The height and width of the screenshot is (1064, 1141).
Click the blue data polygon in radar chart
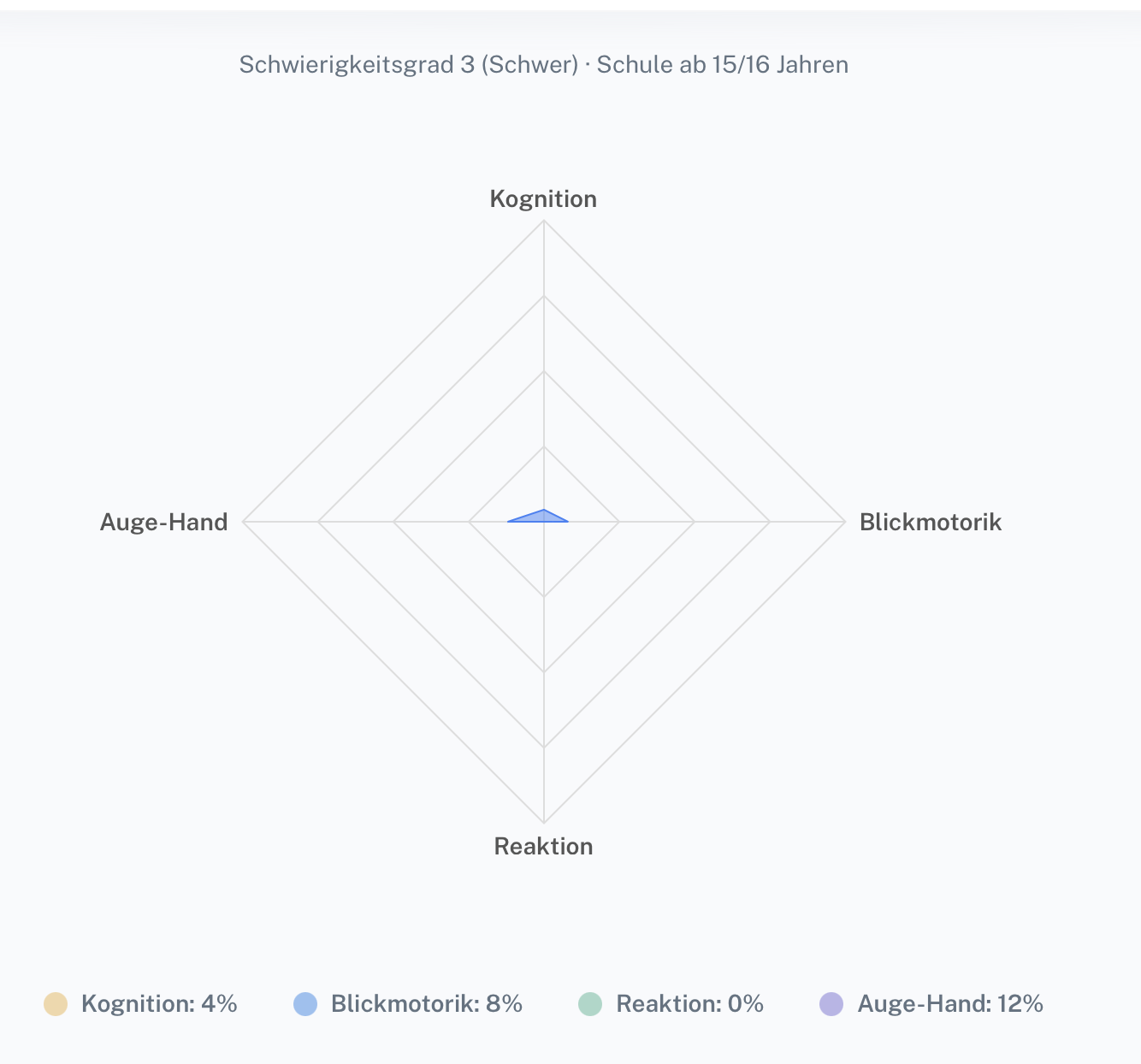541,517
